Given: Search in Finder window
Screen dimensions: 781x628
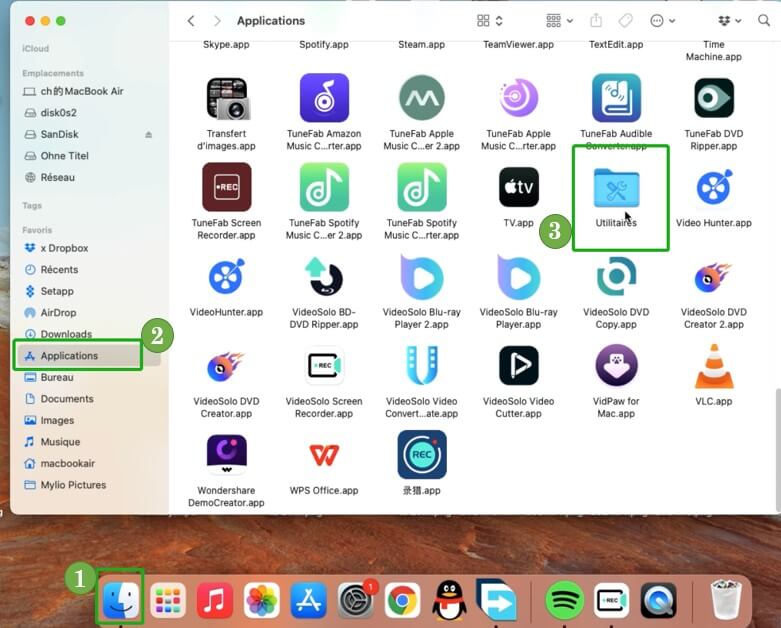Looking at the screenshot, I should pyautogui.click(x=764, y=21).
